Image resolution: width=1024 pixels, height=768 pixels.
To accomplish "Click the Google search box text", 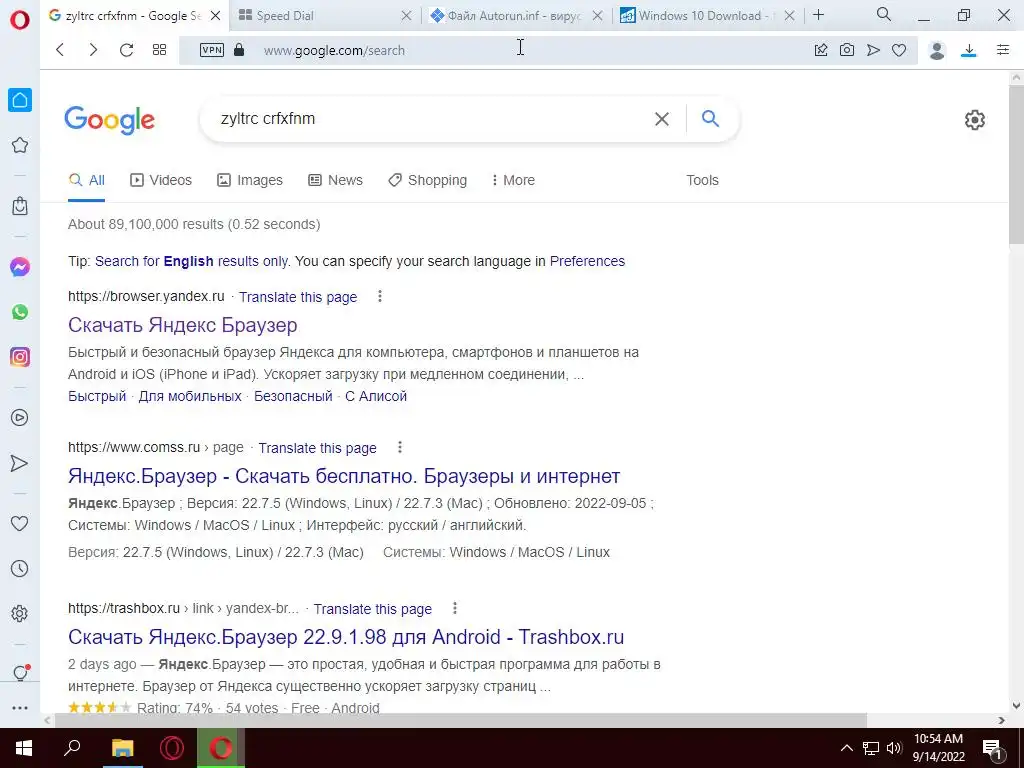I will coord(268,119).
